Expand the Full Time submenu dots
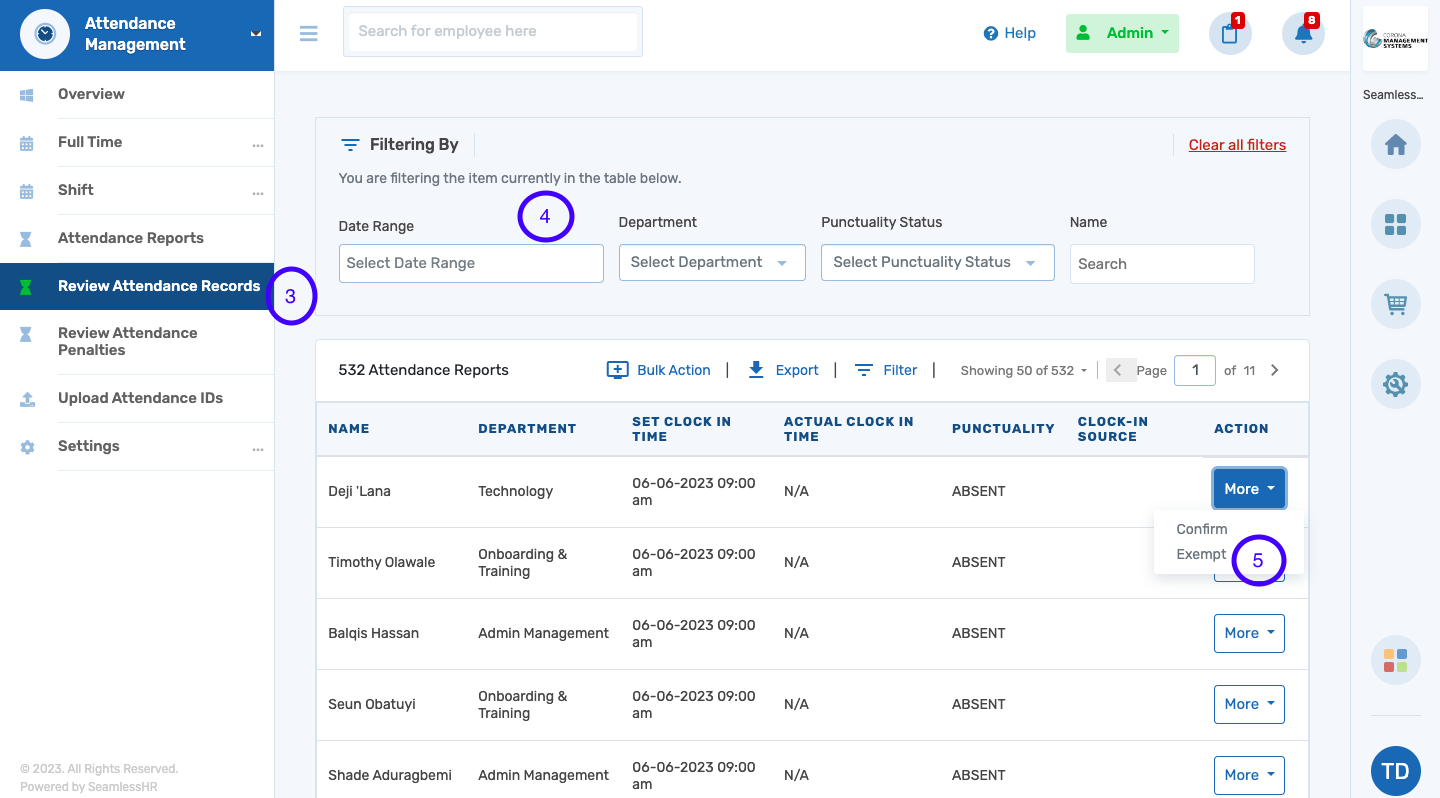The height and width of the screenshot is (798, 1440). (258, 144)
